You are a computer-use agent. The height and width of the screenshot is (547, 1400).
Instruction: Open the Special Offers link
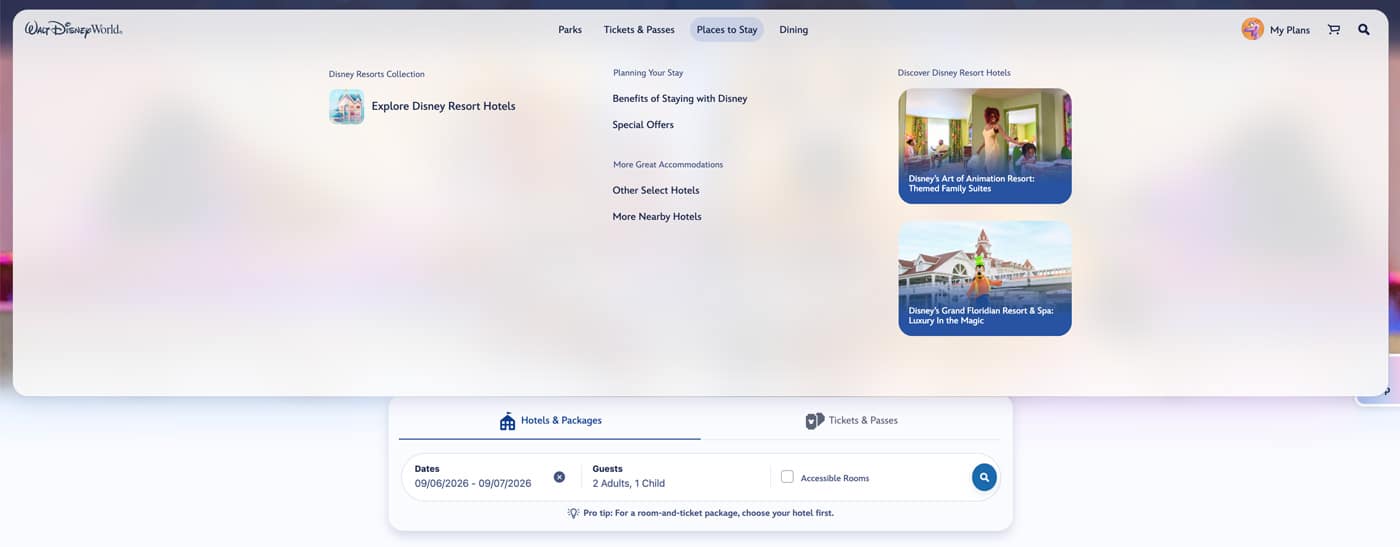click(x=643, y=125)
